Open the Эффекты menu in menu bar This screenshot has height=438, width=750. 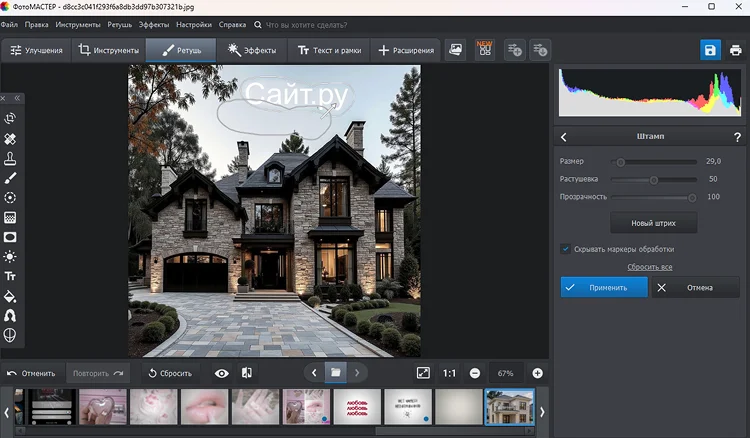coord(154,24)
